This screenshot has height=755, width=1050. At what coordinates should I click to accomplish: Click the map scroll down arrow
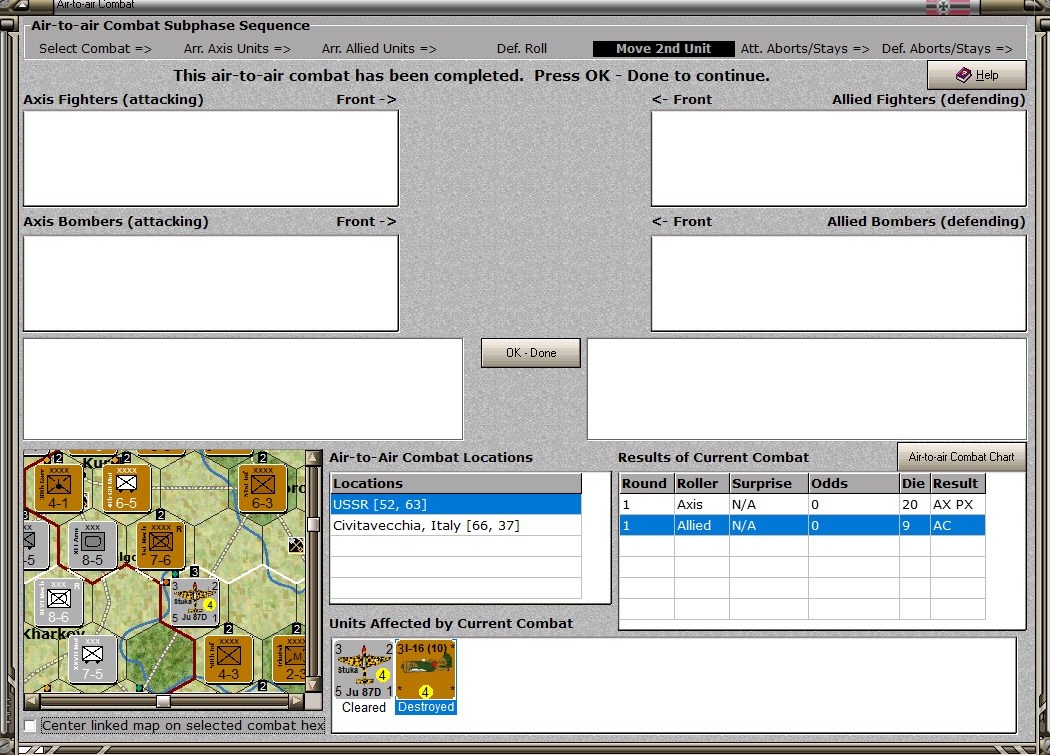[x=313, y=685]
